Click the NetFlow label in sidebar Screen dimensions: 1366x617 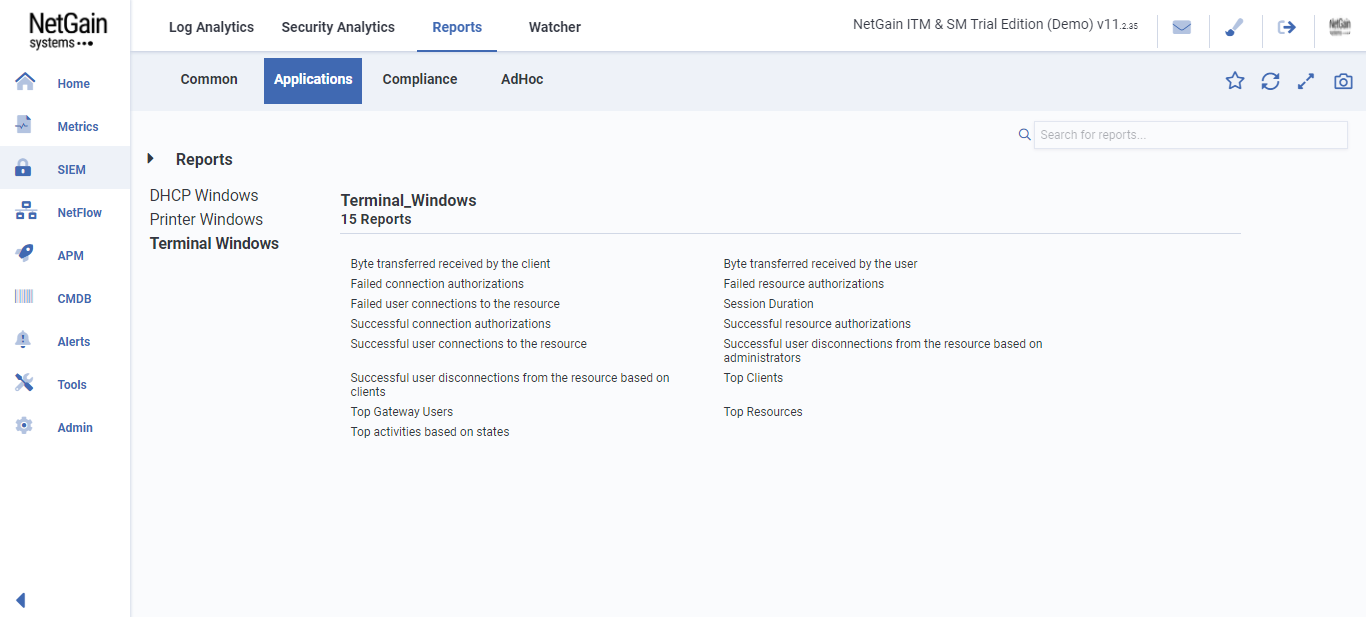click(x=80, y=213)
